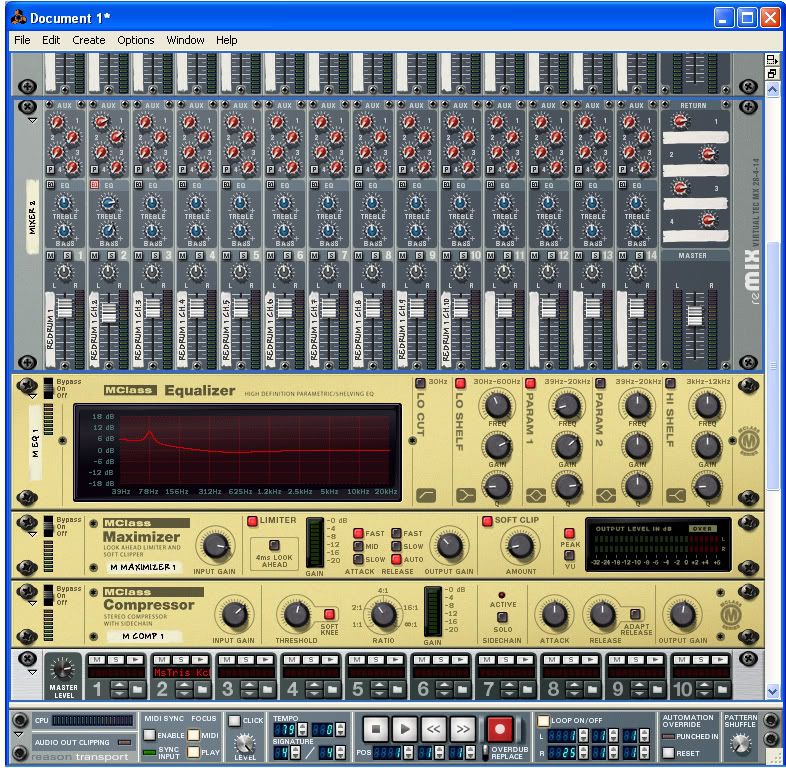Open the File menu
786x768 pixels.
tap(22, 40)
